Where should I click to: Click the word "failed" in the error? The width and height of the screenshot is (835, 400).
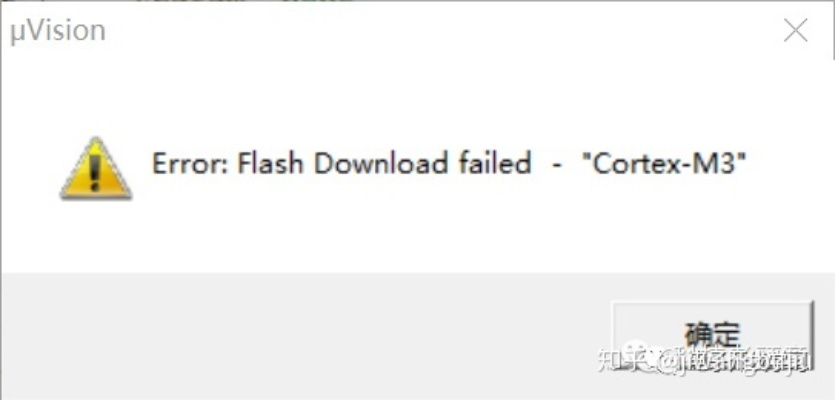pyautogui.click(x=494, y=163)
